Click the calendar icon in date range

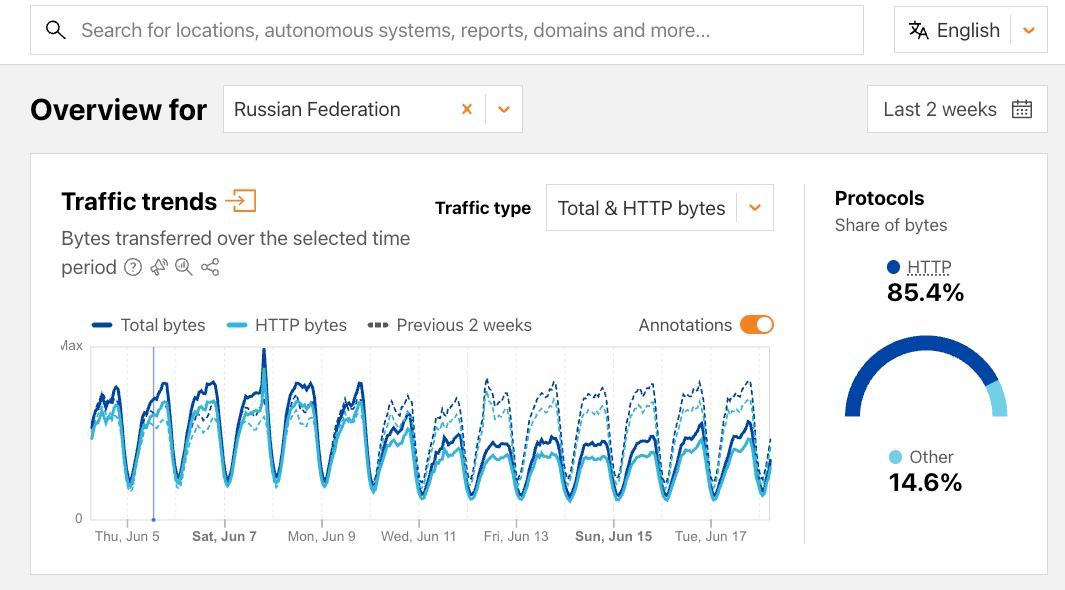(1022, 109)
